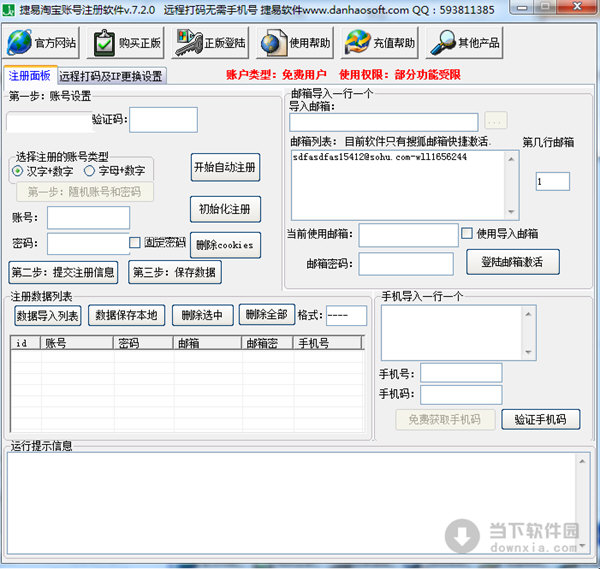Focus the 邮箱密码 field
Screen dimensions: 600x569
pyautogui.click(x=406, y=264)
